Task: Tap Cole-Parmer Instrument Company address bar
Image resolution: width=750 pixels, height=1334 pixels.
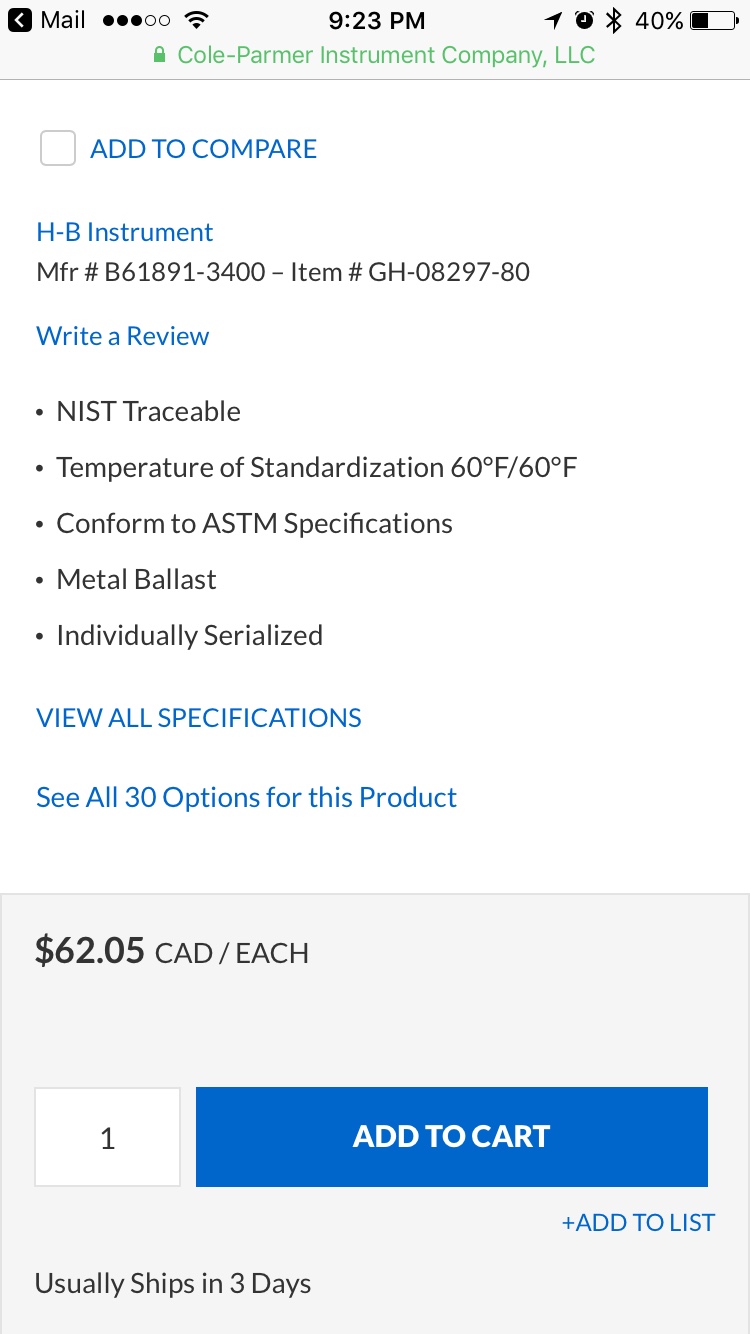Action: click(375, 56)
